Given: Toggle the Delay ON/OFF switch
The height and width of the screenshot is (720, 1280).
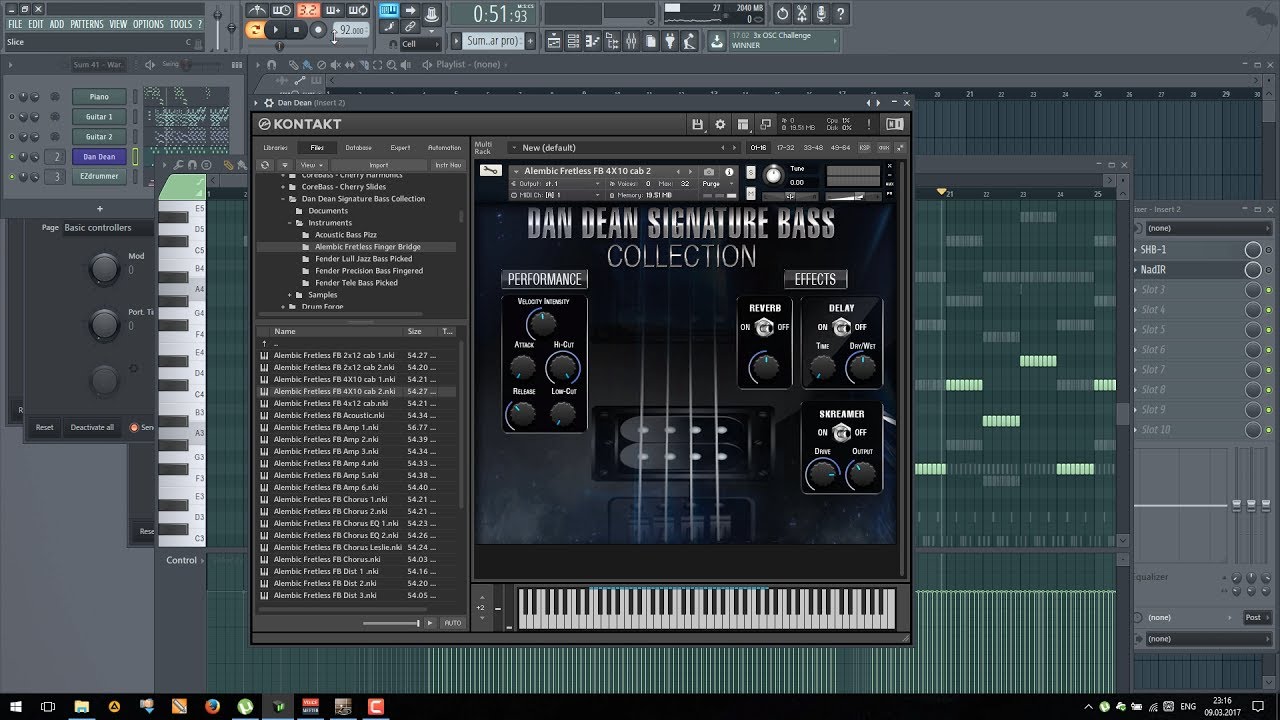Looking at the screenshot, I should click(x=842, y=327).
